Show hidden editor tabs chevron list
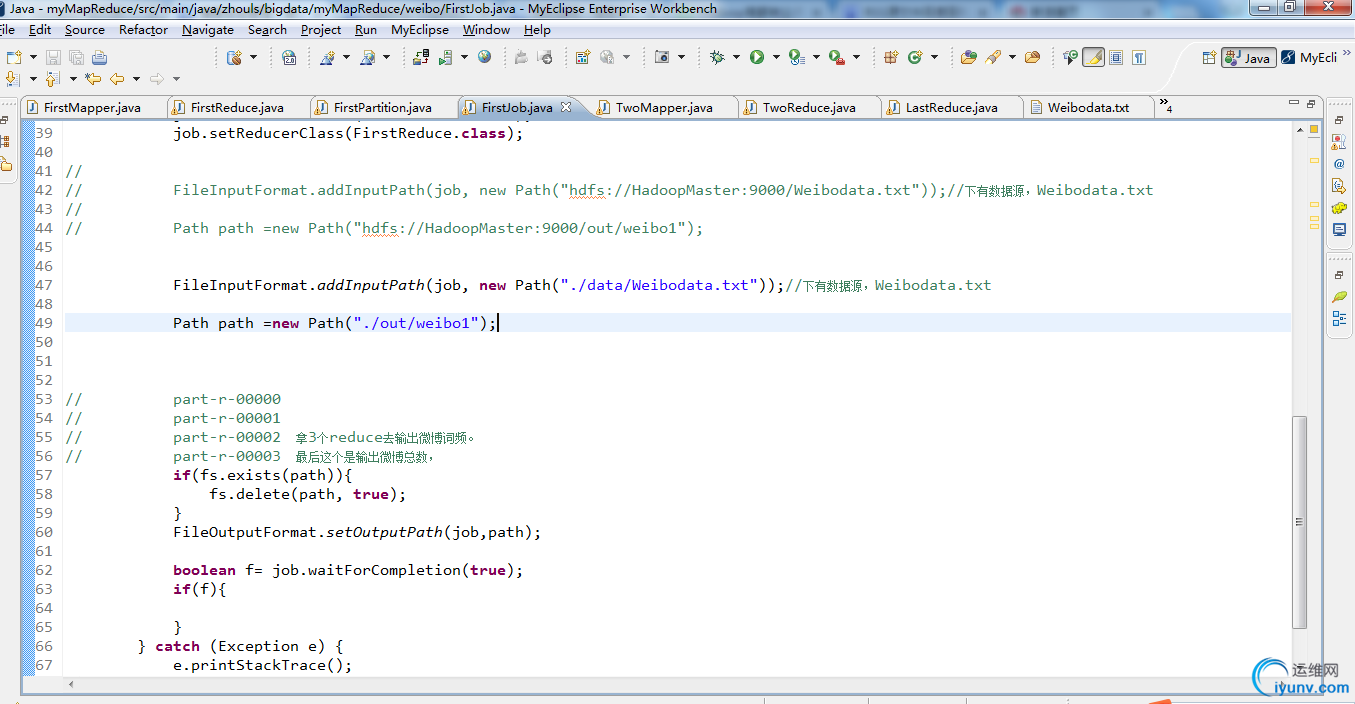1355x704 pixels. click(1165, 105)
